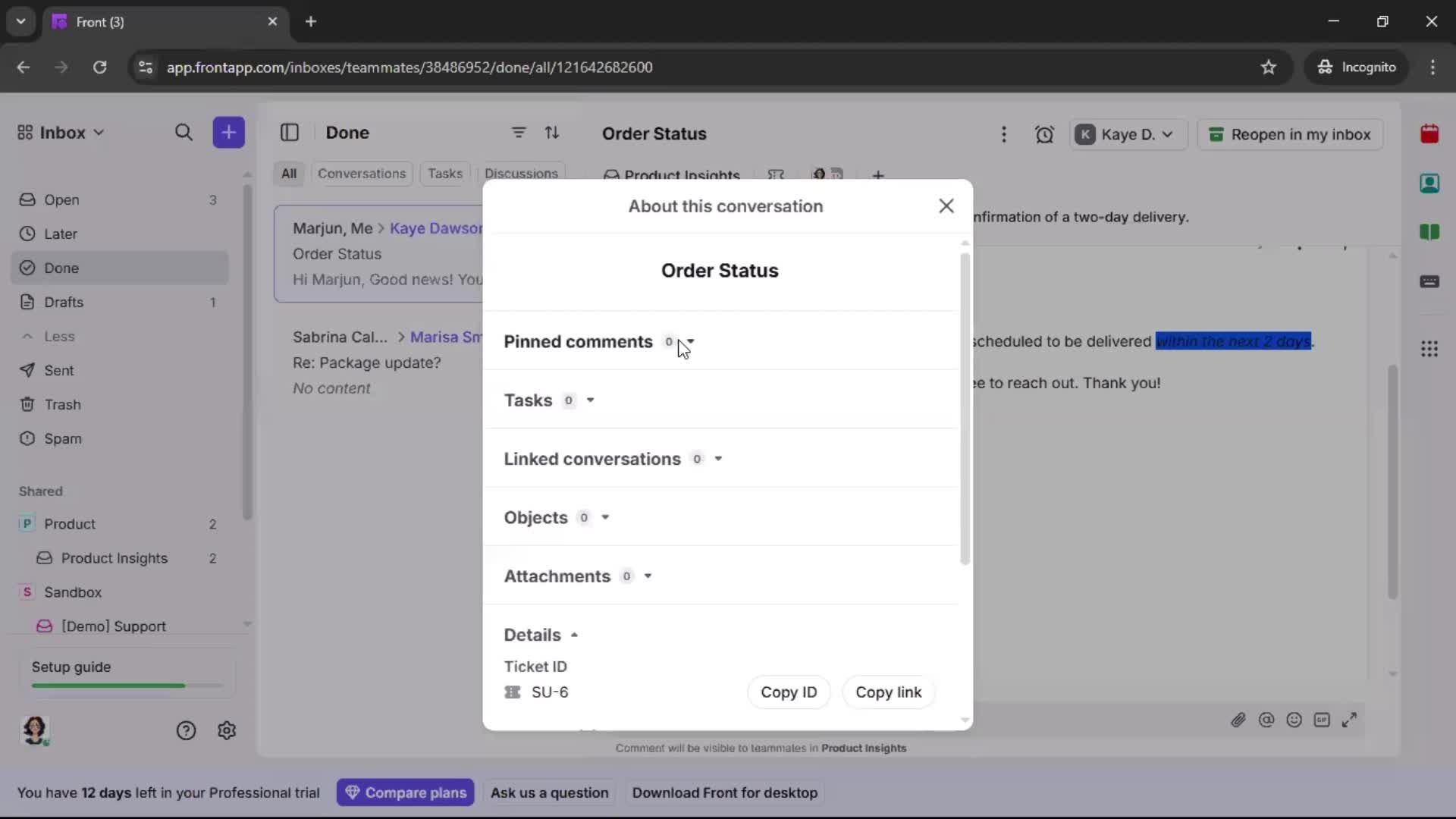1456x819 pixels.
Task: Open search in the inbox sidebar
Action: (x=184, y=133)
